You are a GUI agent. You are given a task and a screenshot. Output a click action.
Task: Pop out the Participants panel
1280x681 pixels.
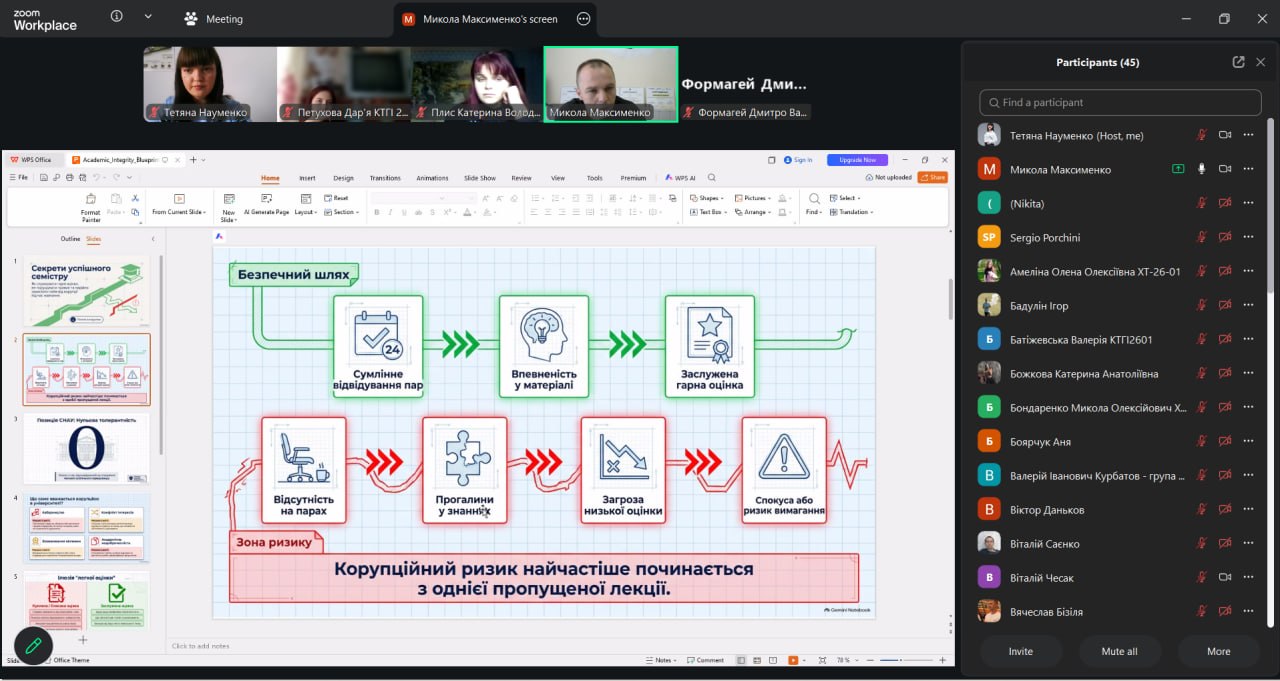(1238, 62)
